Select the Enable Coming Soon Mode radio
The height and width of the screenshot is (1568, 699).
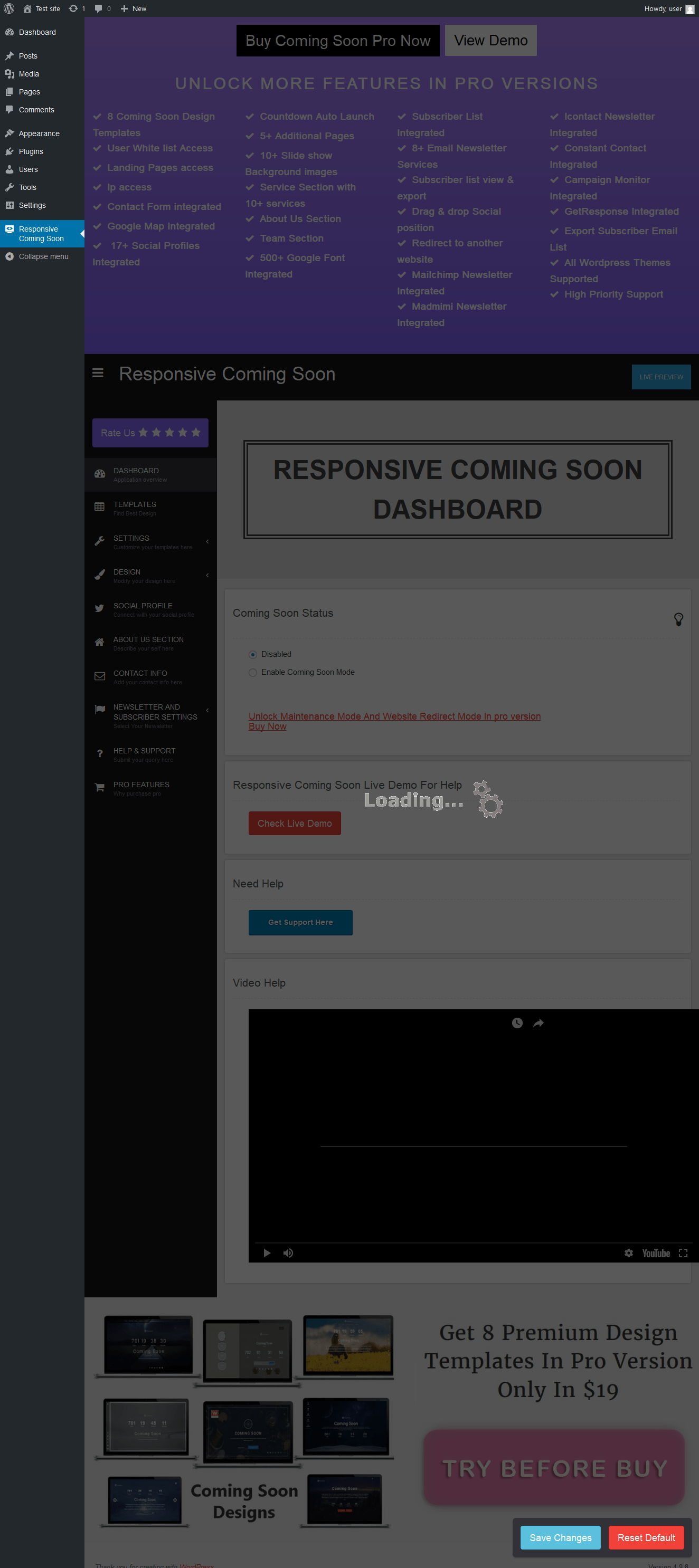pyautogui.click(x=253, y=673)
